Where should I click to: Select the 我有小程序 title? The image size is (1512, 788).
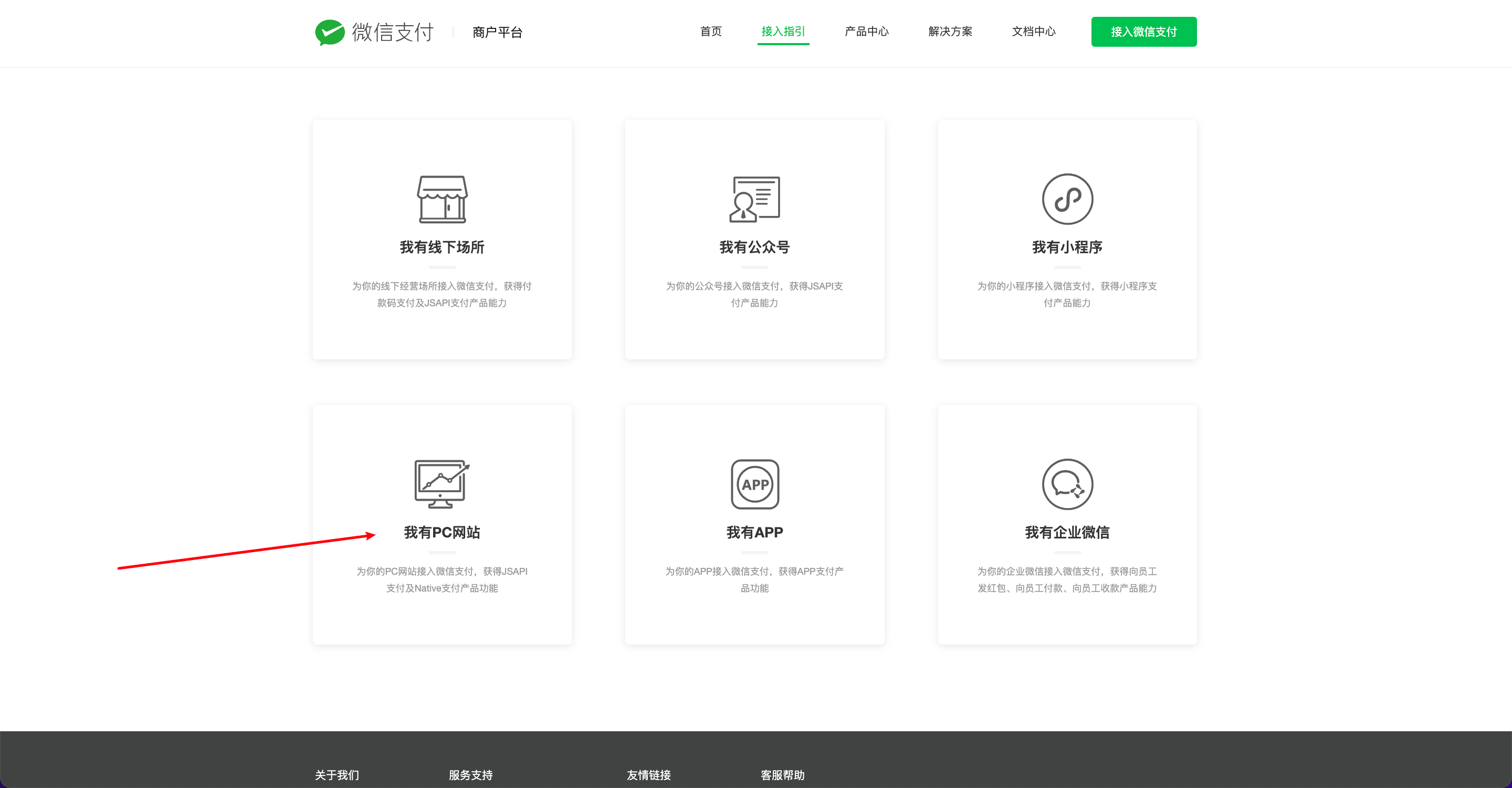1066,247
